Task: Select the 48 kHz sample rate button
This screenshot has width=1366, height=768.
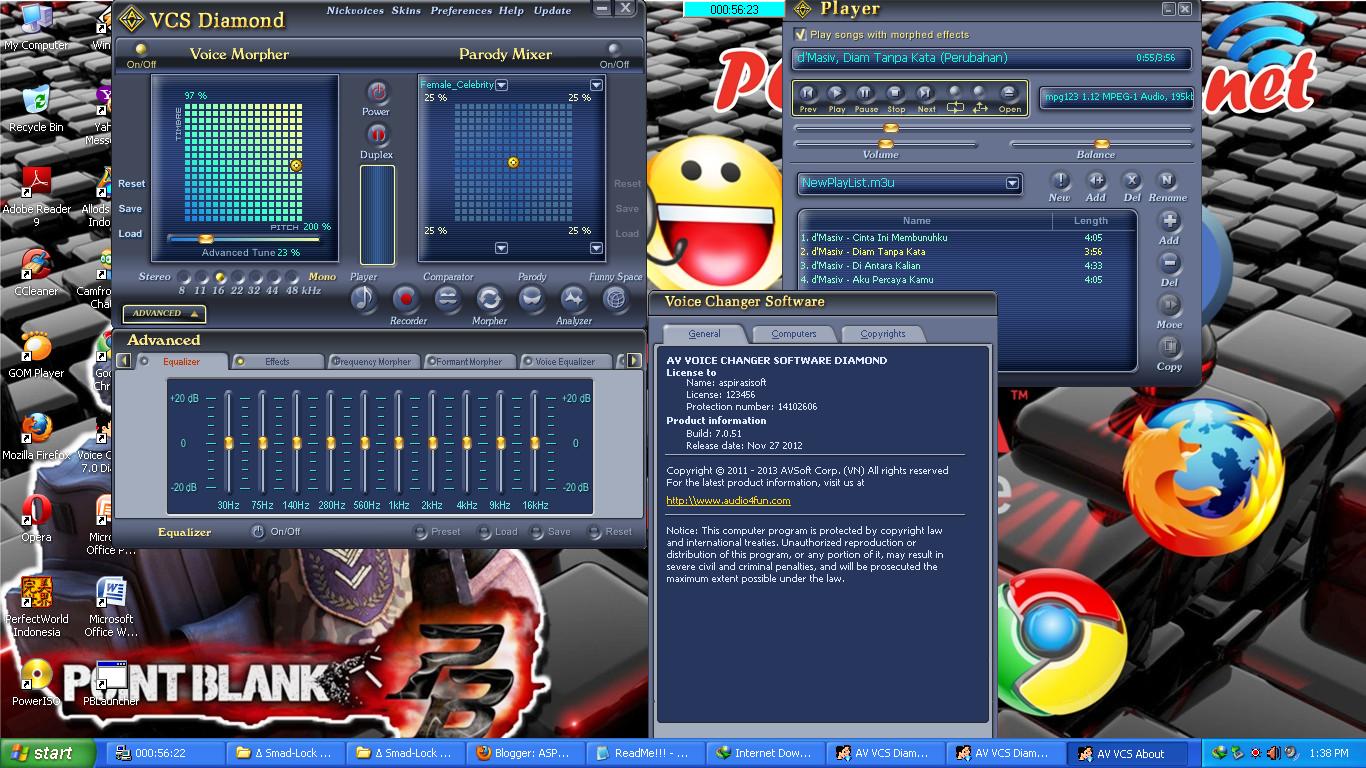Action: tap(292, 277)
